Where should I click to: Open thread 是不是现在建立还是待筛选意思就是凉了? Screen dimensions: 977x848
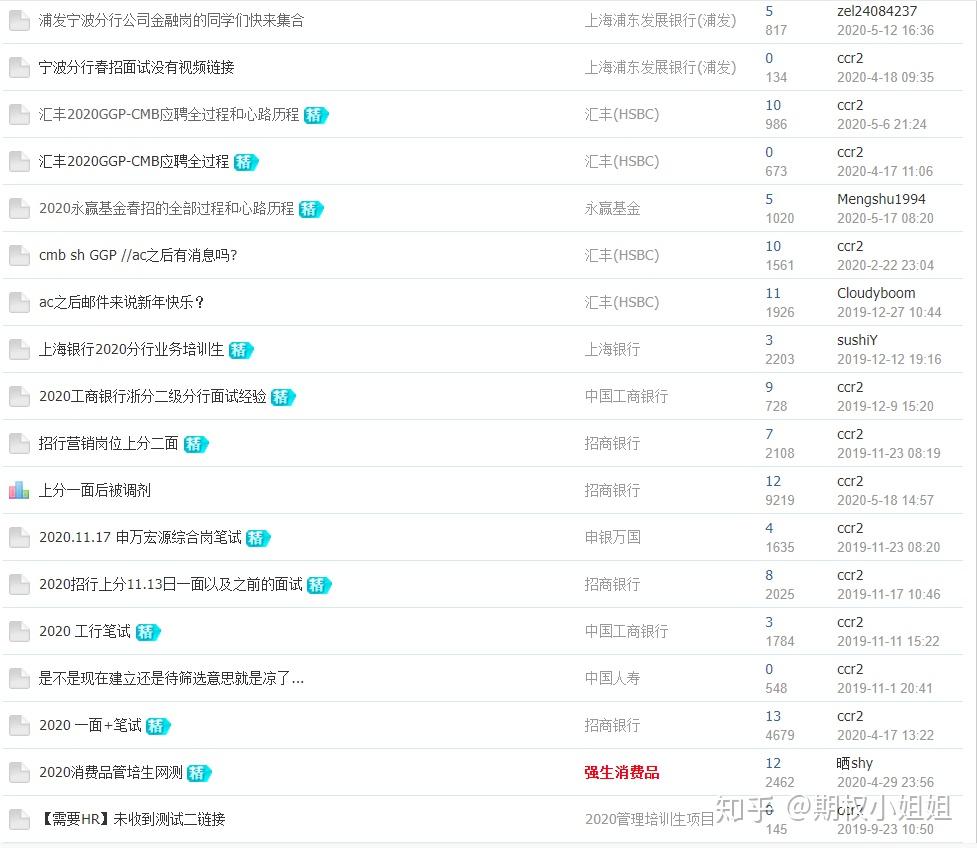tap(171, 679)
